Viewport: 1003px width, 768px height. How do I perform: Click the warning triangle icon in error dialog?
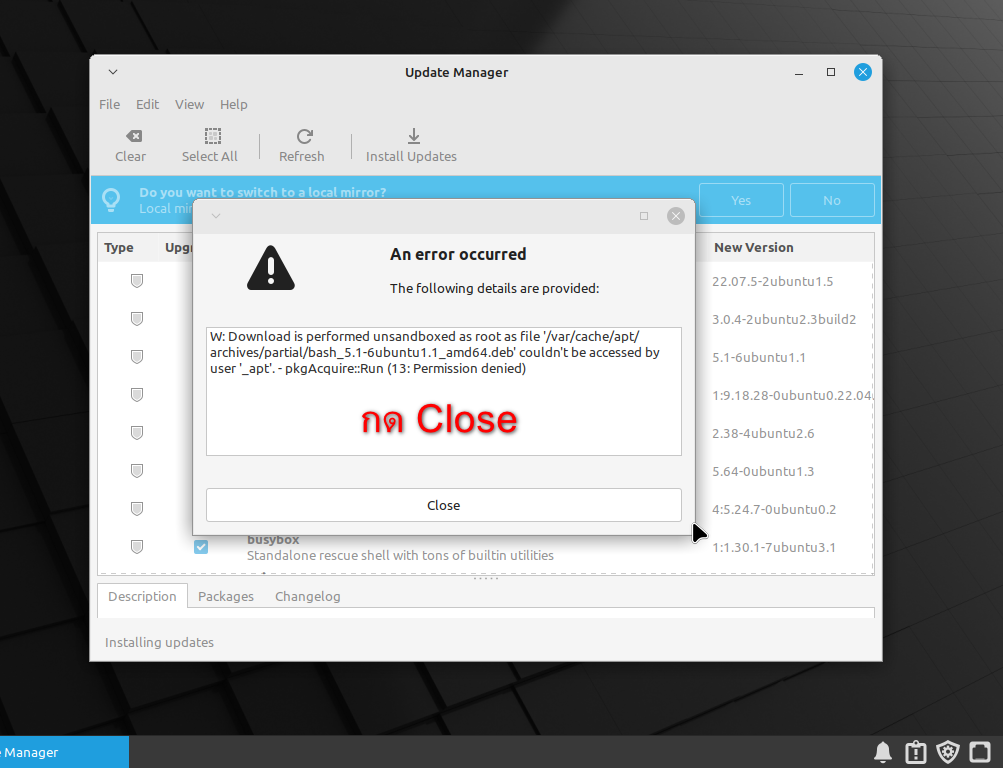pyautogui.click(x=271, y=268)
